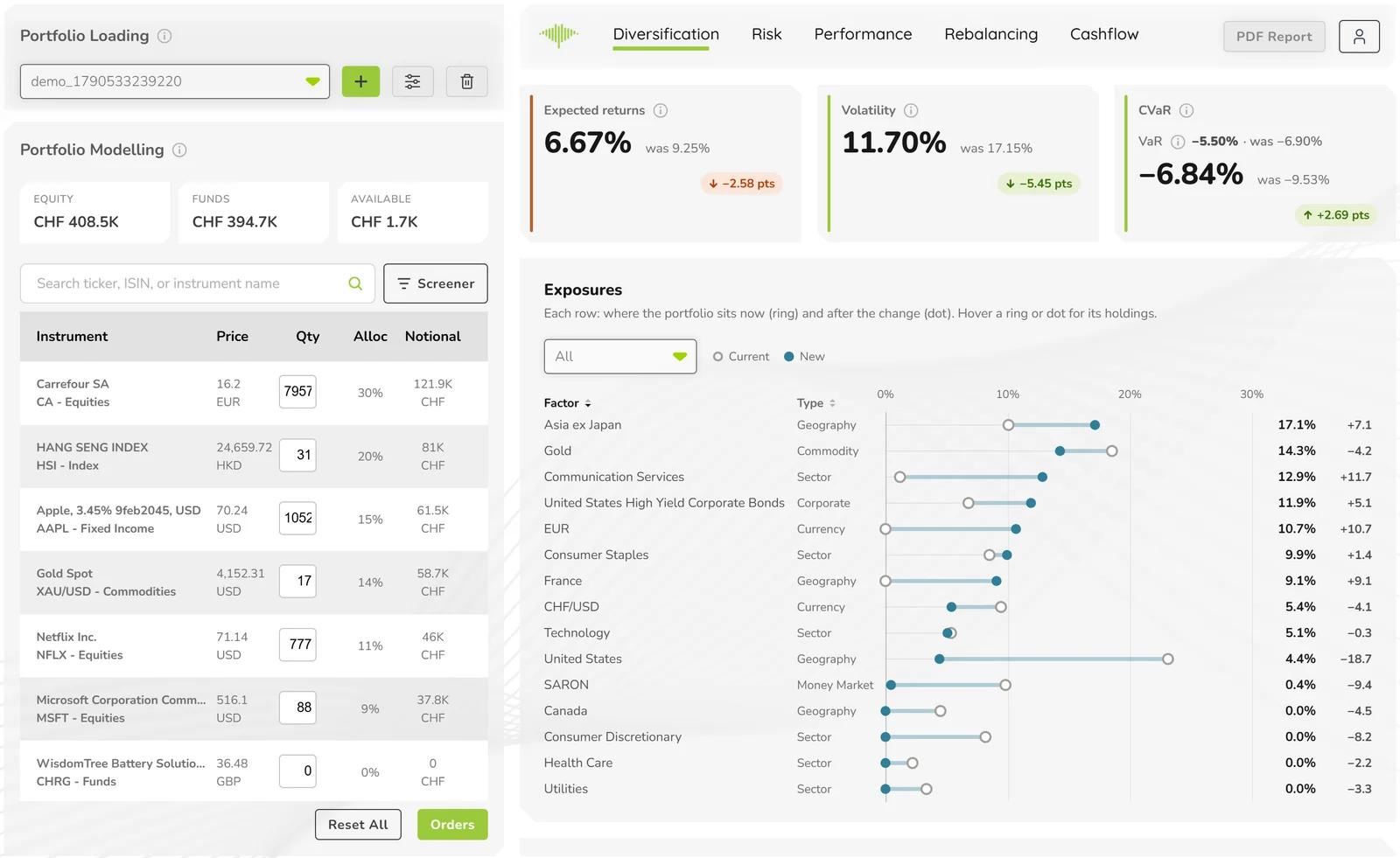
Task: Click the Carrefour SA quantity field
Action: (x=297, y=391)
